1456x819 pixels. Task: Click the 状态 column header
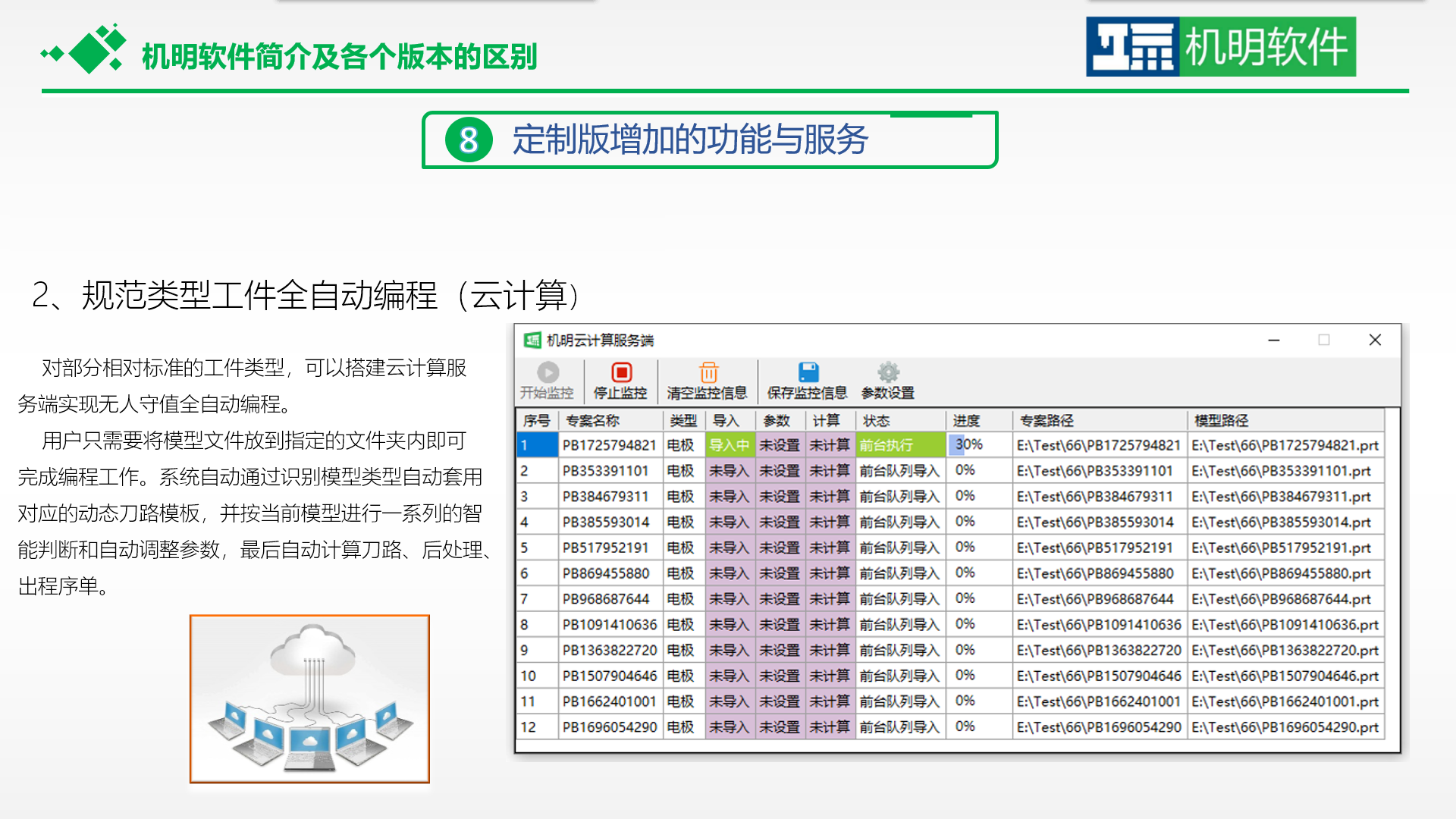point(900,421)
